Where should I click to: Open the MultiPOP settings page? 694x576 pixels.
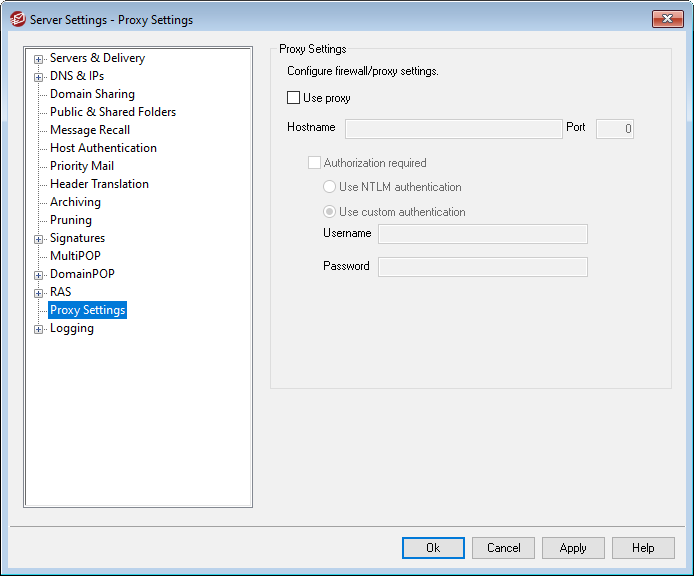click(x=75, y=256)
